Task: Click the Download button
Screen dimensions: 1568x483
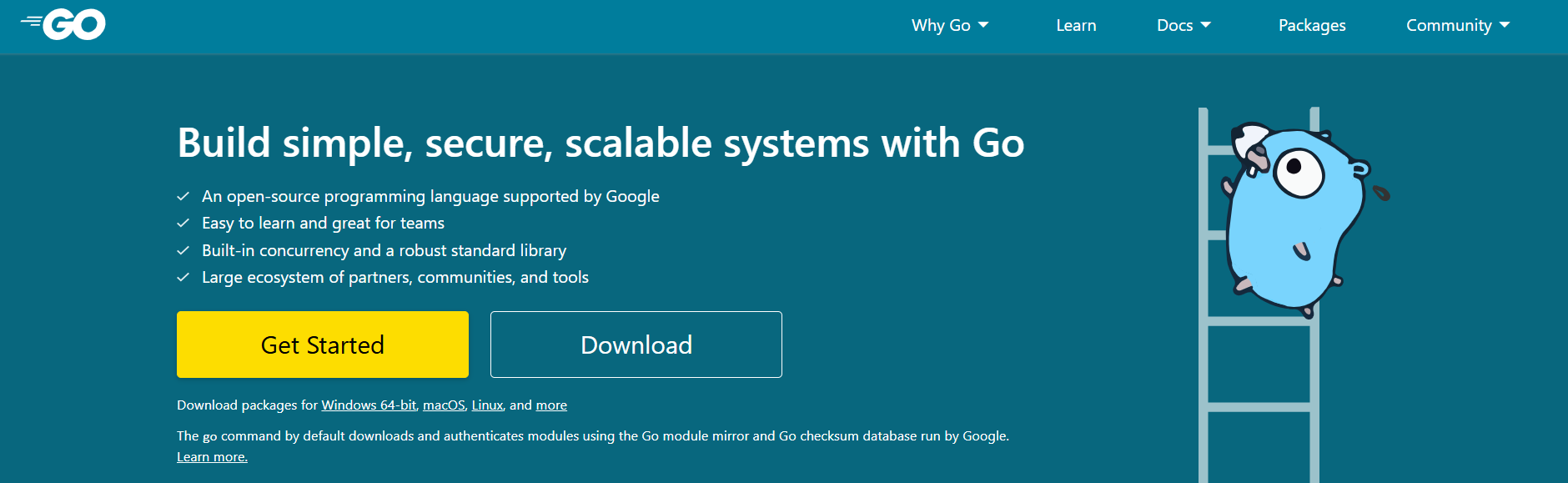Action: 636,345
